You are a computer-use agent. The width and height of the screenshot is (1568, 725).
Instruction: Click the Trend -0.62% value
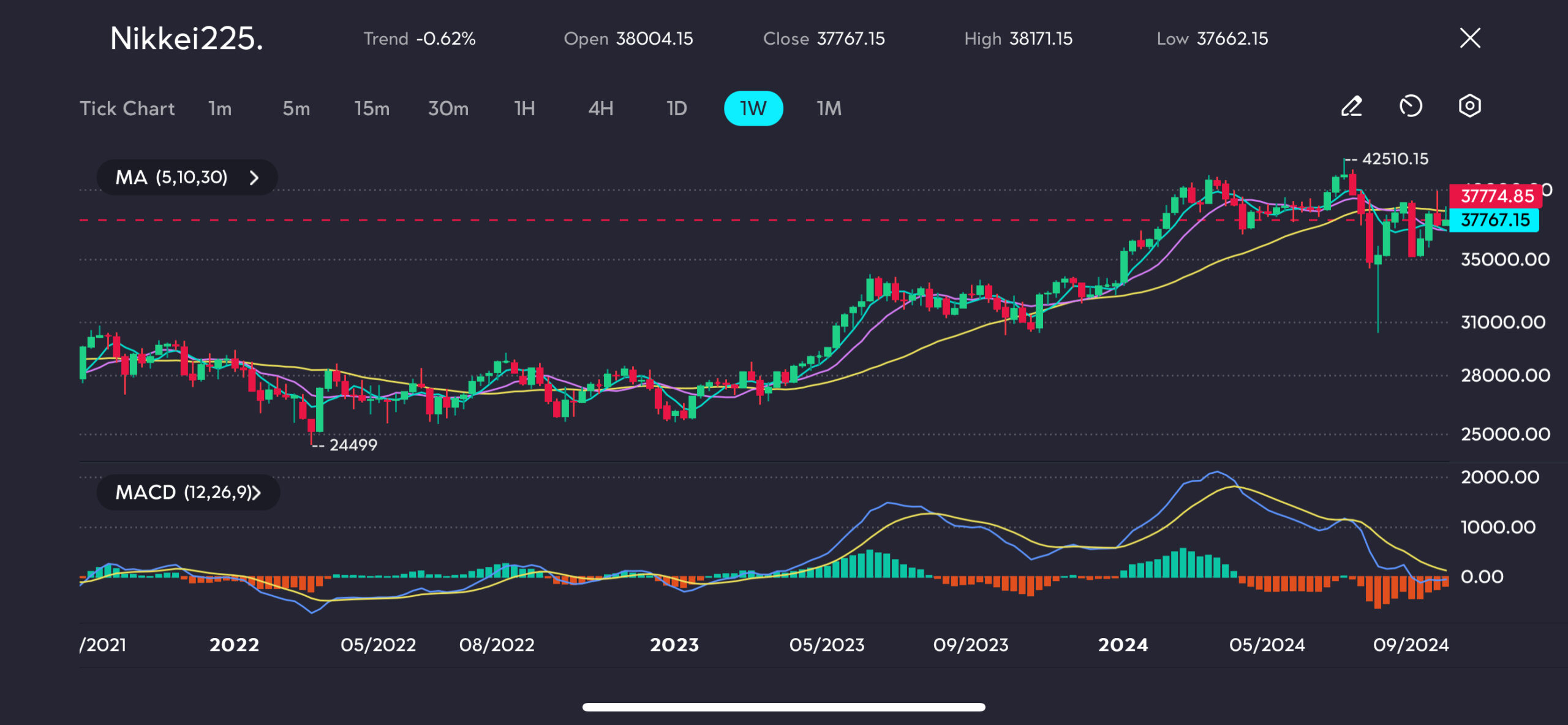(420, 39)
